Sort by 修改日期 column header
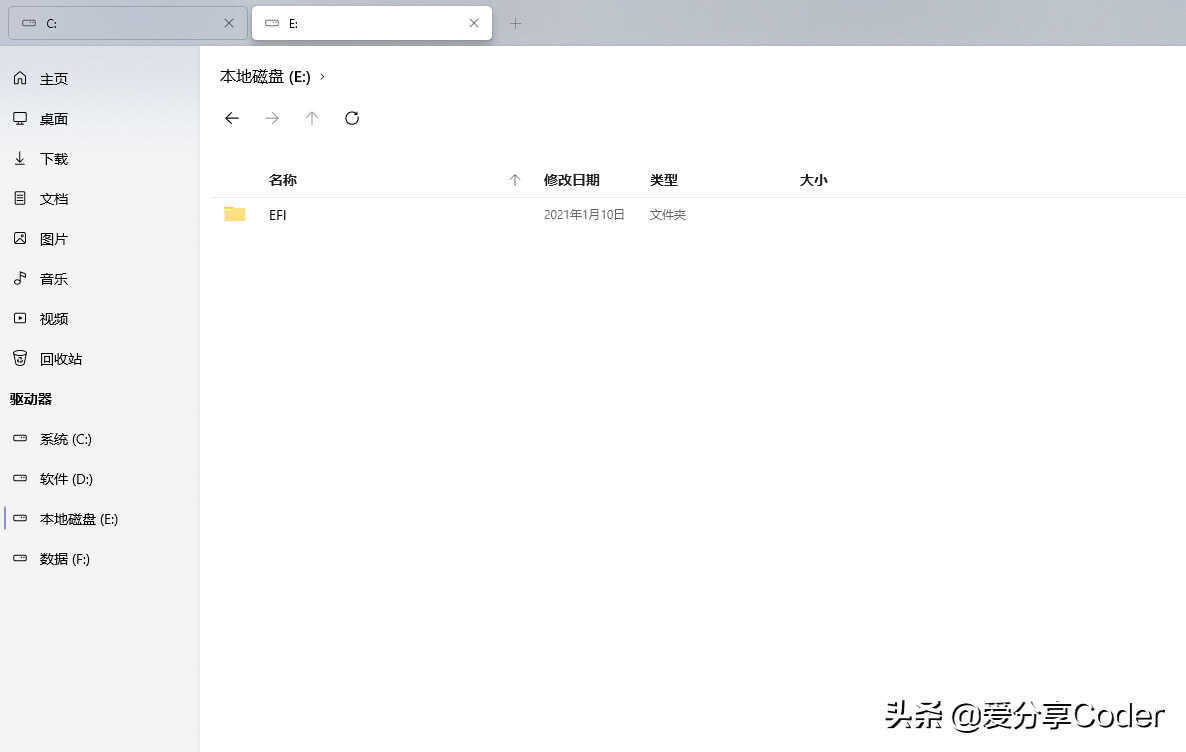 (571, 180)
